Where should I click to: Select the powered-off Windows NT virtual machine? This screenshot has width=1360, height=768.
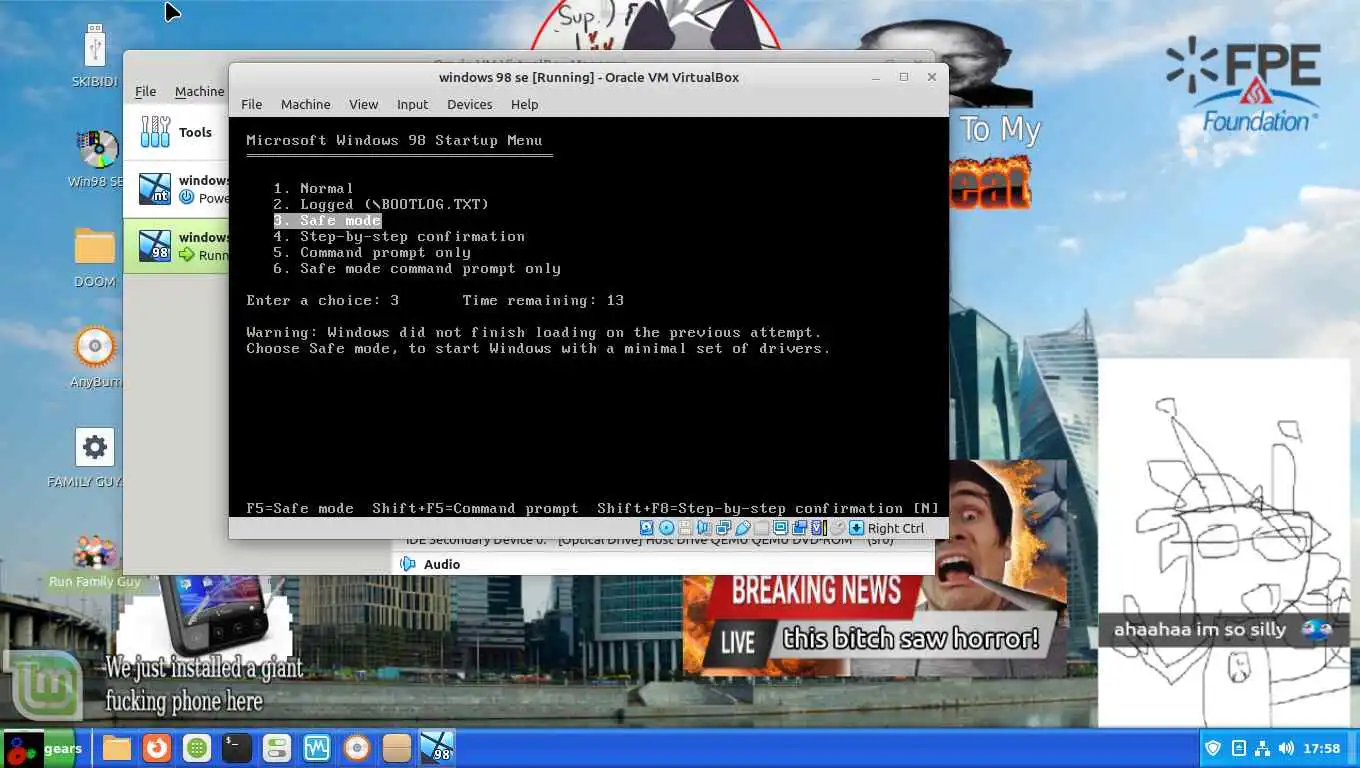(x=176, y=189)
